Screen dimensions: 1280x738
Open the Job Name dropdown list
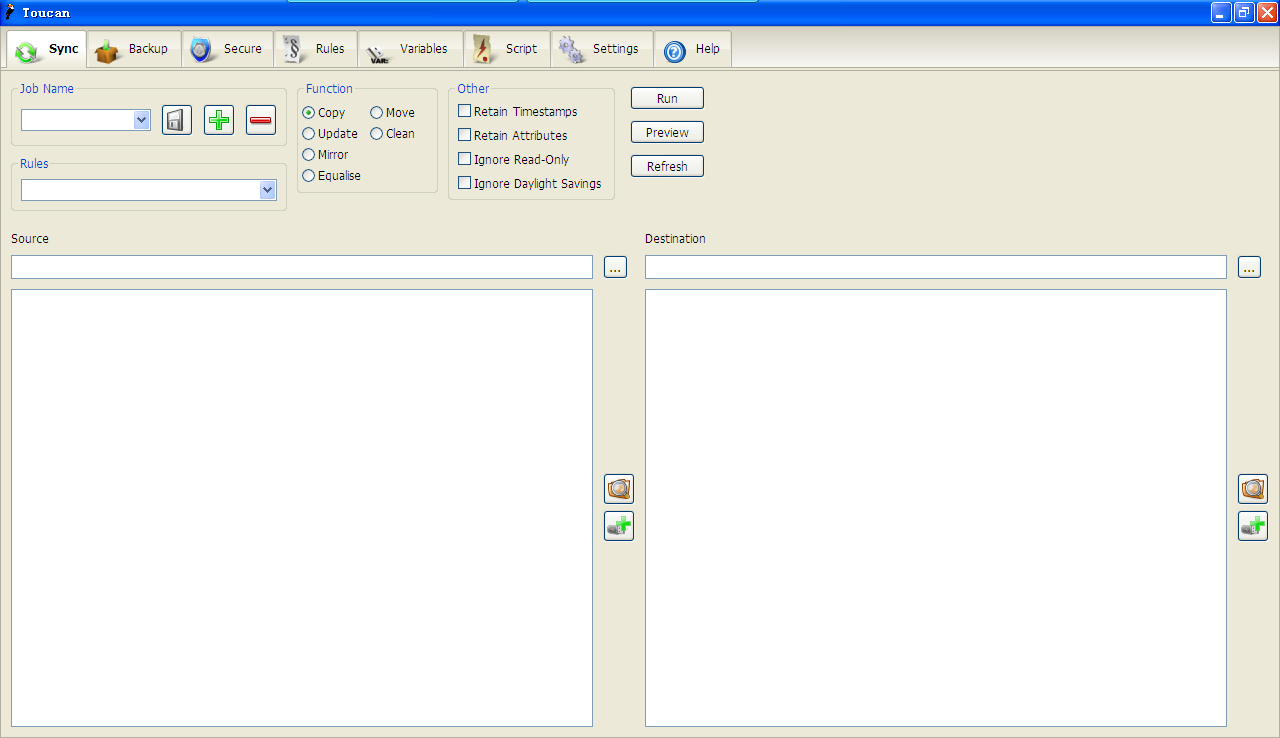[x=141, y=120]
